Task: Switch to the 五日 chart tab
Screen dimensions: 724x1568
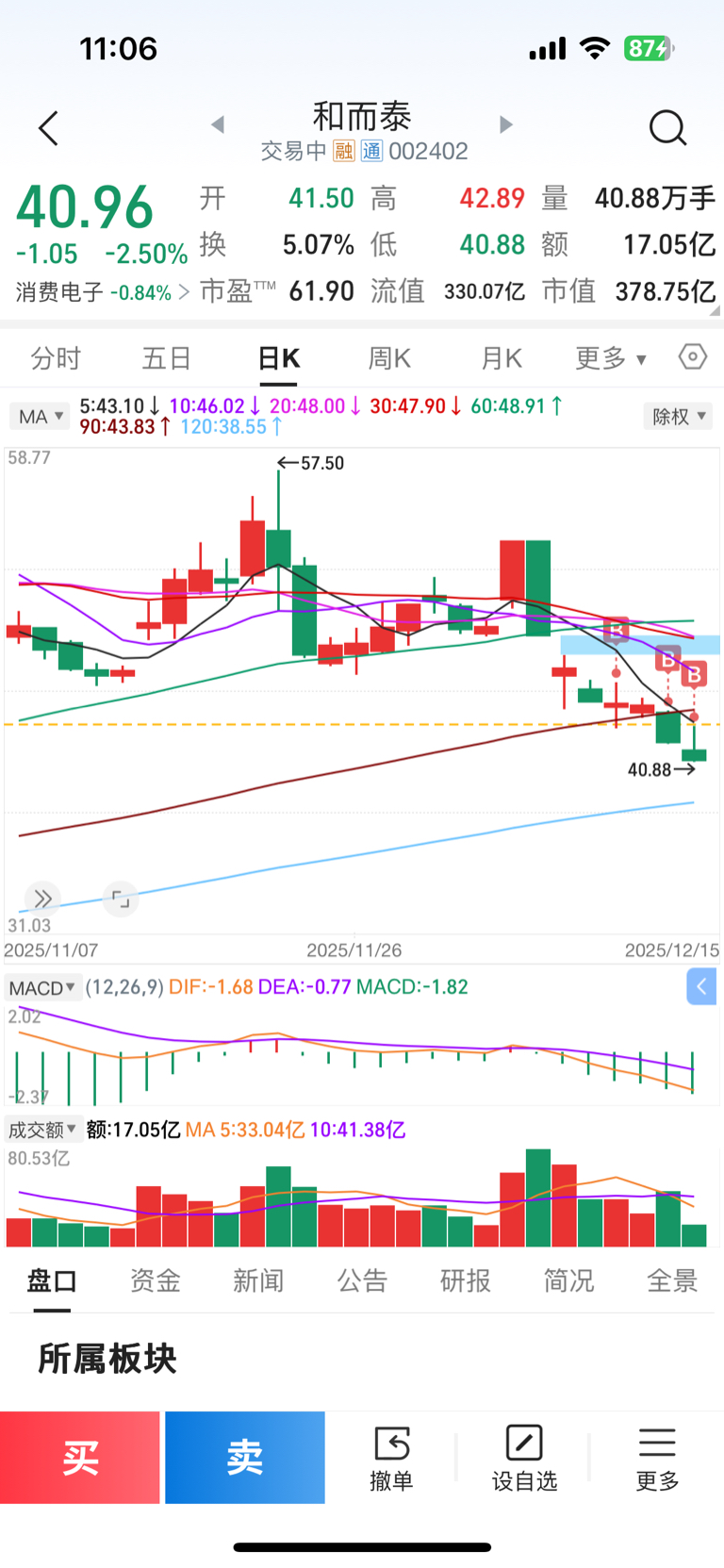Action: 167,358
